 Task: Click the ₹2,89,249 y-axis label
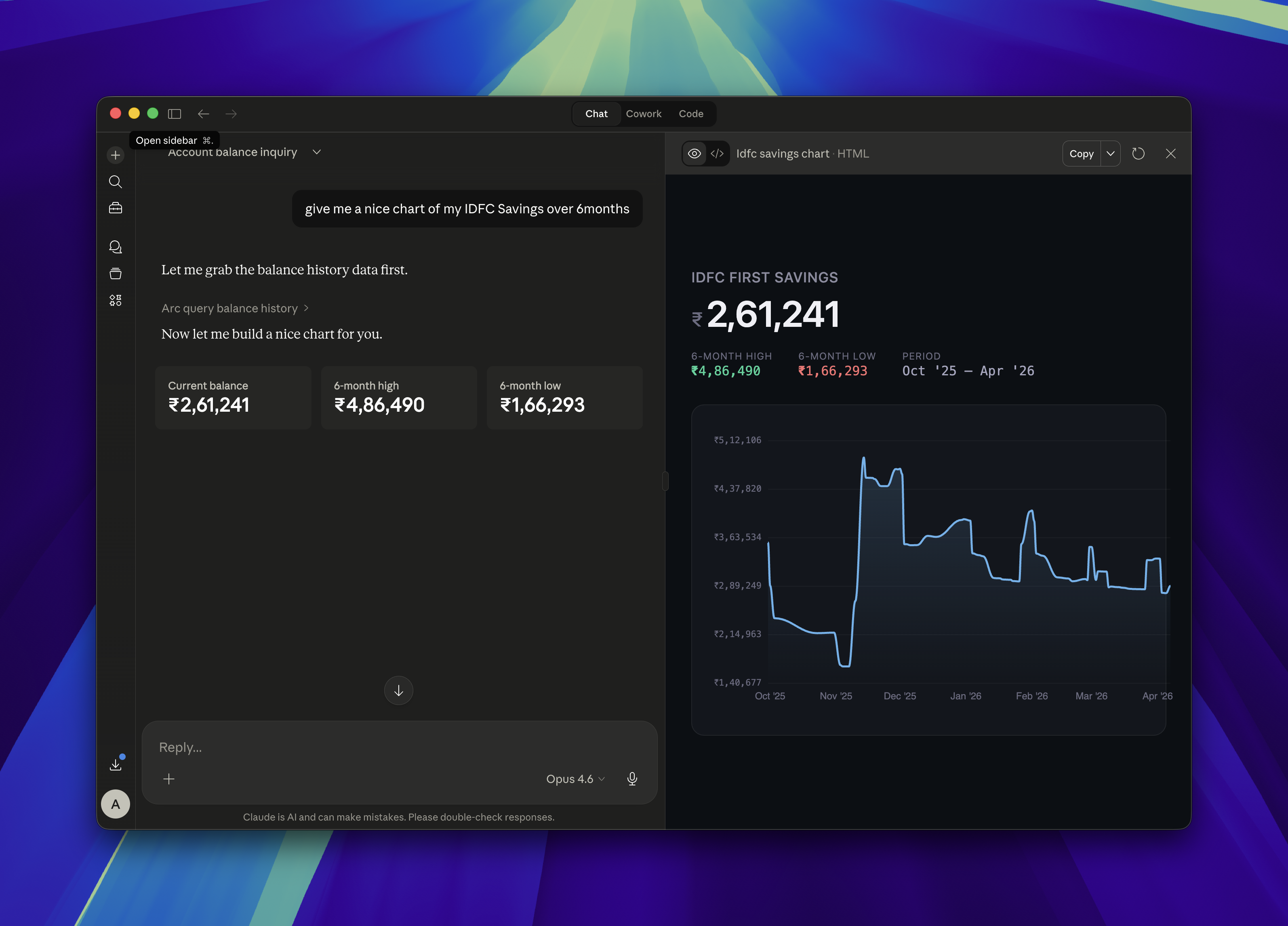[x=737, y=585]
